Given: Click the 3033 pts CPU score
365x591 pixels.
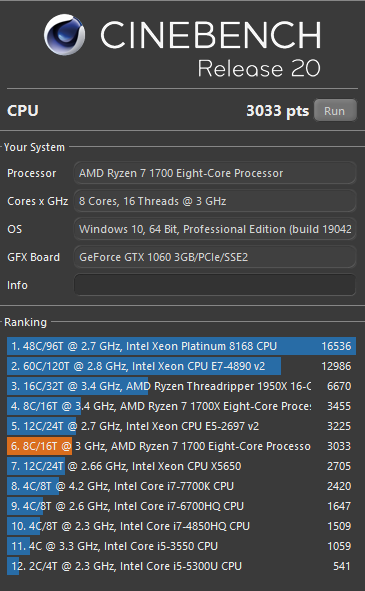Looking at the screenshot, I should (x=278, y=111).
